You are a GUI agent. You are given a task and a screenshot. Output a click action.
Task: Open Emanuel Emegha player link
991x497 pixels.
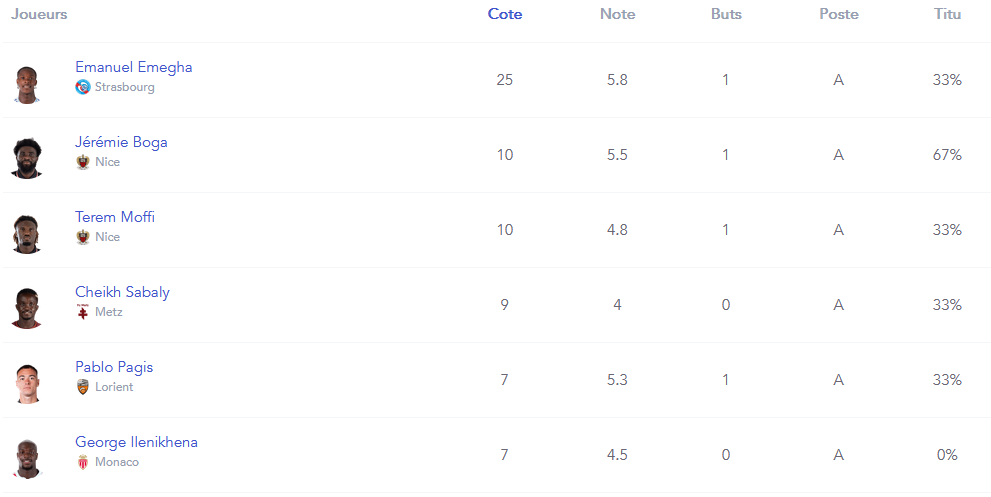[x=134, y=67]
